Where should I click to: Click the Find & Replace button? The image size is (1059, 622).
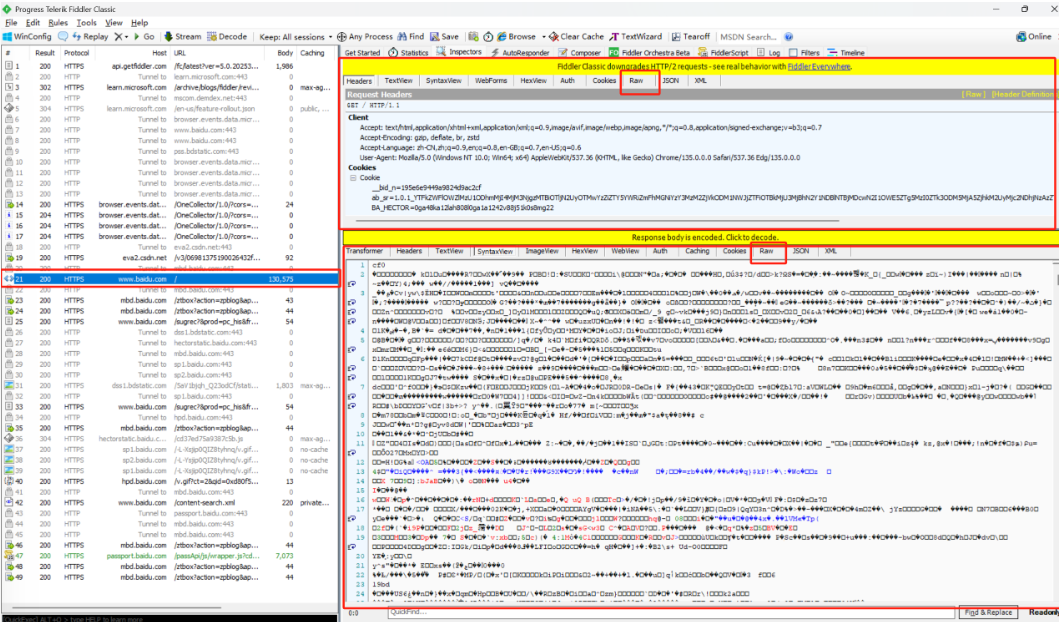[988, 612]
